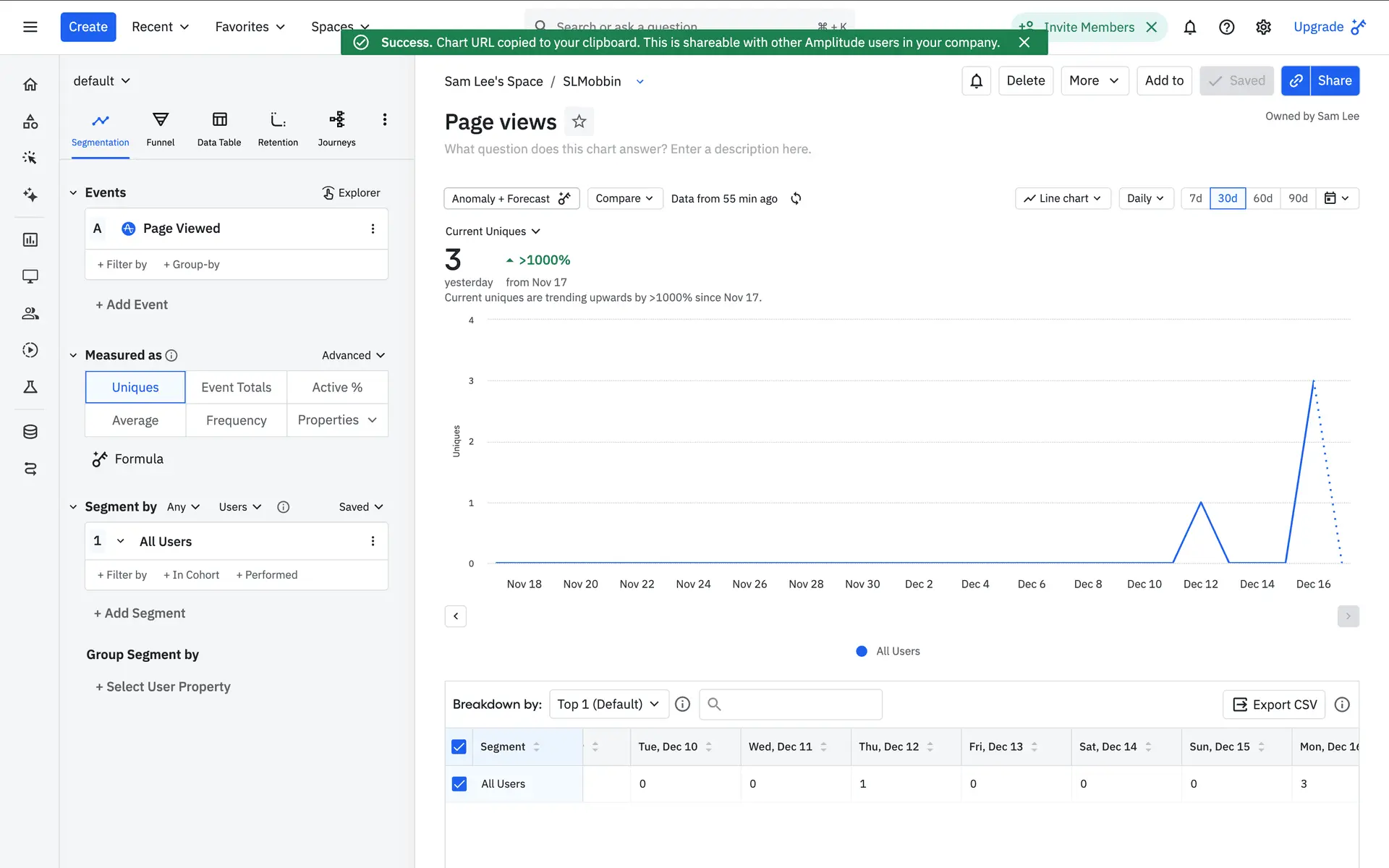The image size is (1389, 868).
Task: Open the Top 1 (Default) breakdown dropdown
Action: [x=608, y=704]
